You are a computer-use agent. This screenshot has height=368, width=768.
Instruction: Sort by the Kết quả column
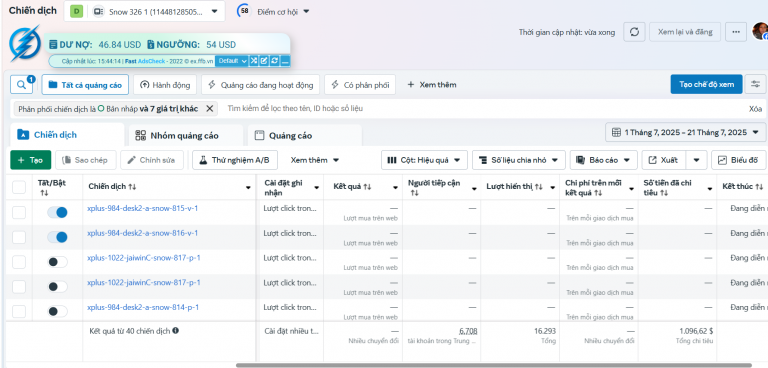[x=352, y=187]
